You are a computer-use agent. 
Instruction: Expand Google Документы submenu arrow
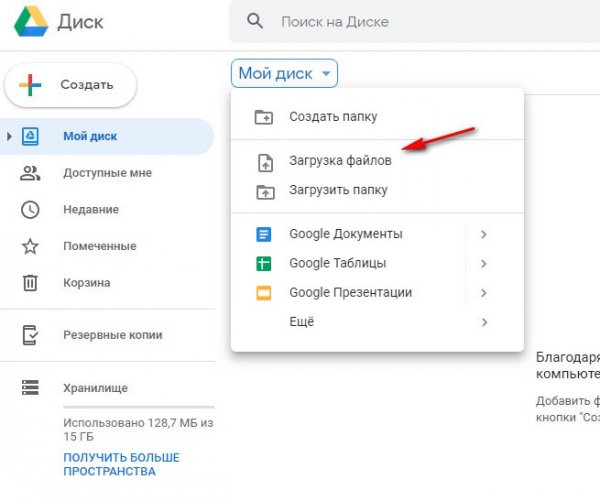[x=484, y=234]
